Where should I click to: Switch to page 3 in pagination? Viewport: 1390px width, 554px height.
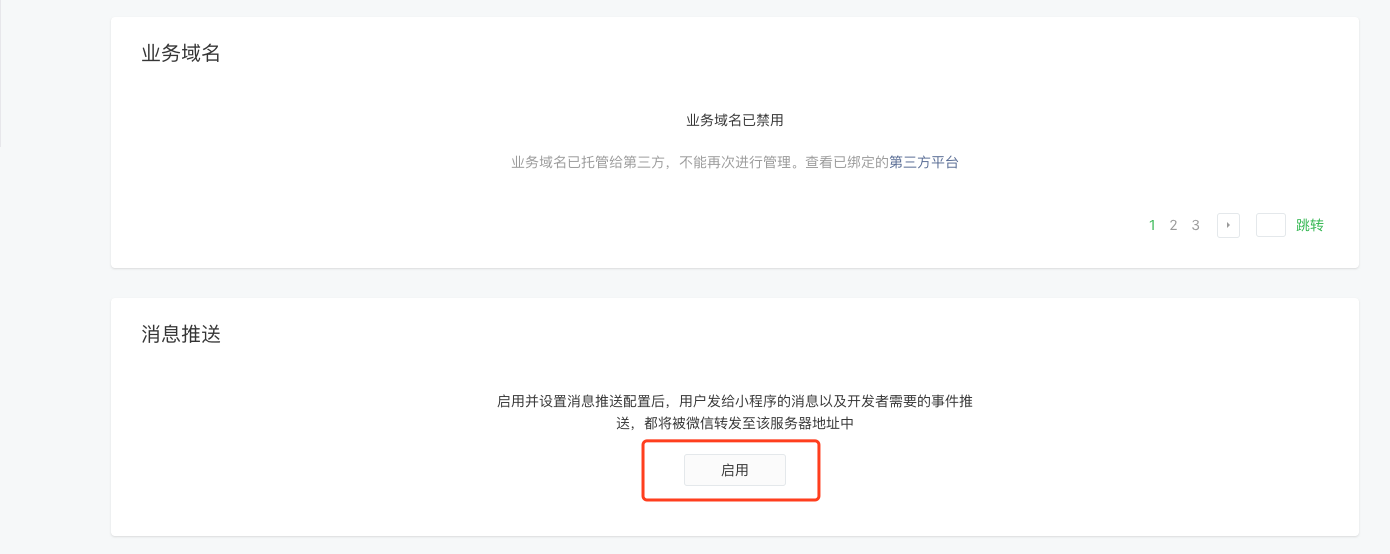(1196, 225)
